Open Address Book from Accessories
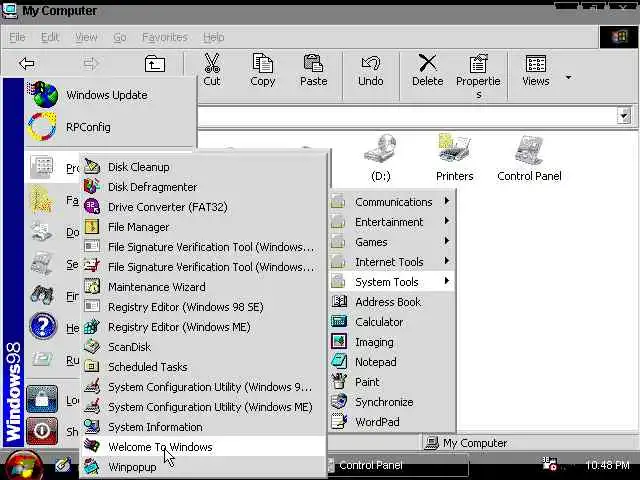 391,302
